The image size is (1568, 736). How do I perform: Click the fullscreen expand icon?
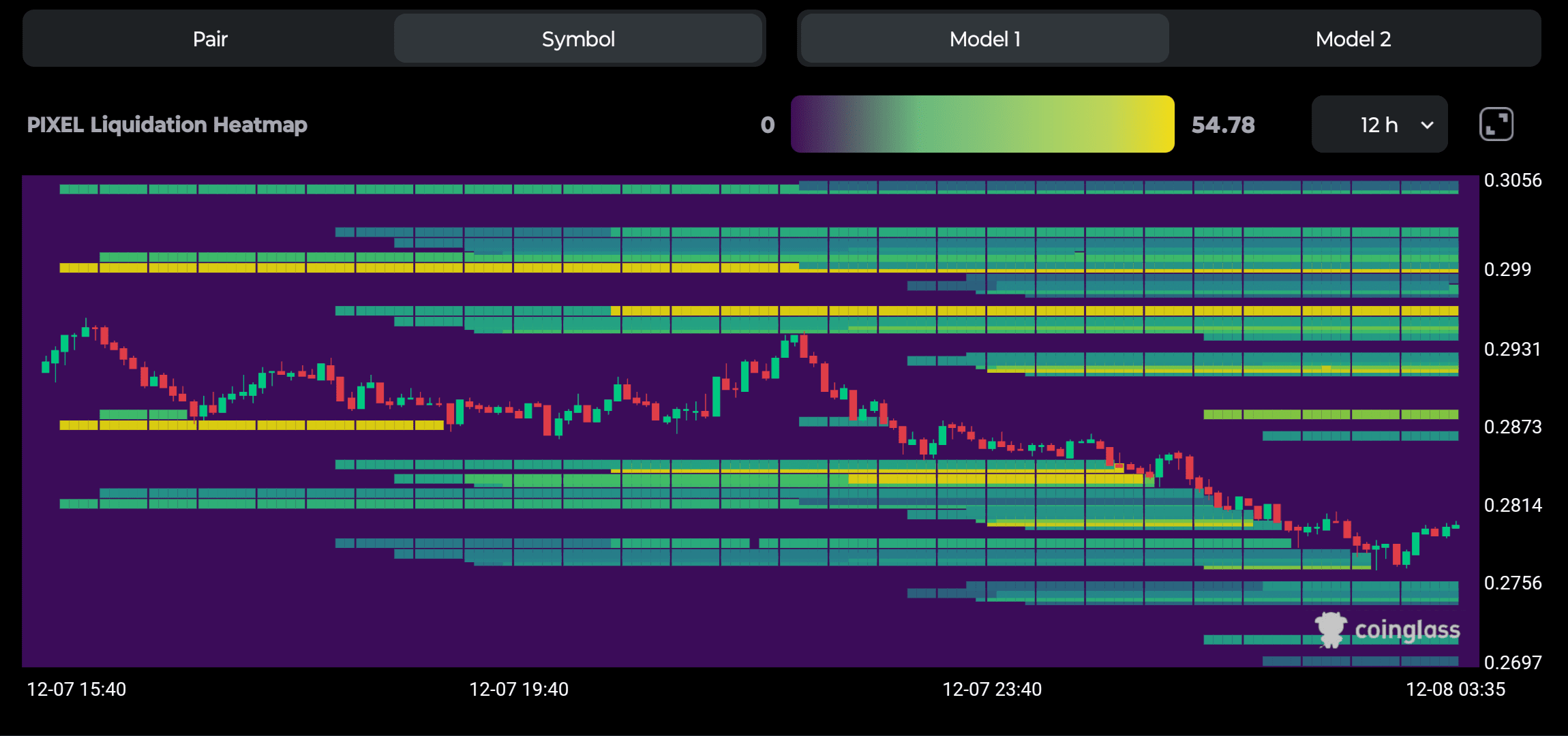1496,125
